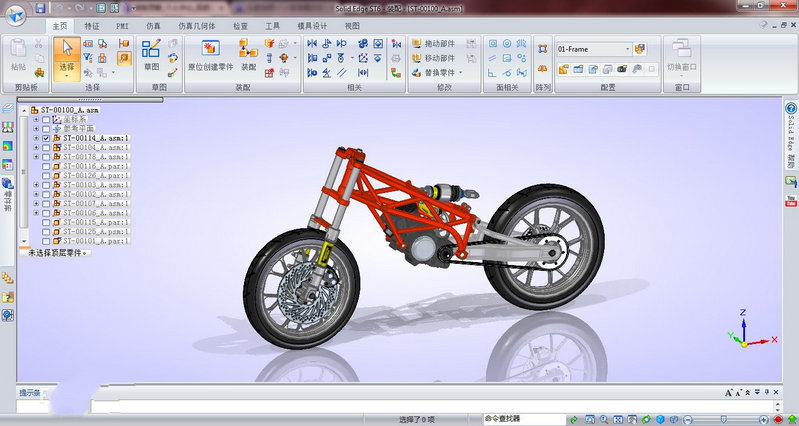799x426 pixels.
Task: Open the 01-Frame configuration dropdown
Action: (627, 48)
